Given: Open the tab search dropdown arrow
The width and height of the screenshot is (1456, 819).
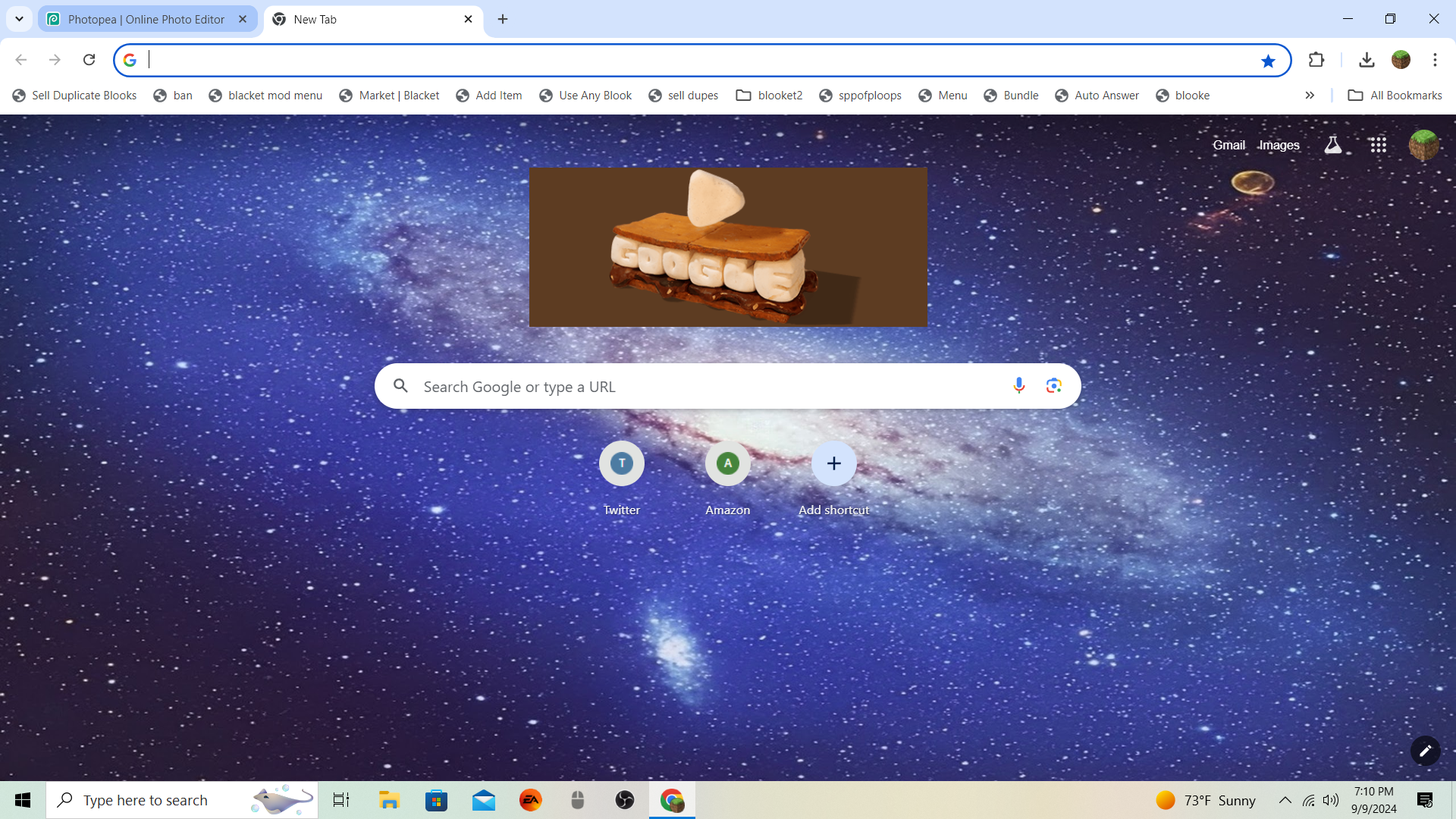Looking at the screenshot, I should click(x=19, y=19).
